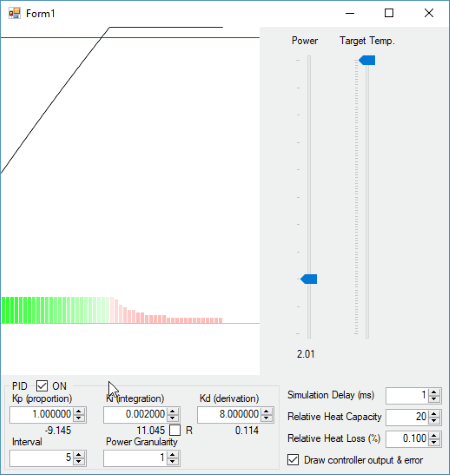Viewport: 450px width, 475px height.
Task: Minimize the Form1 window
Action: pos(350,13)
